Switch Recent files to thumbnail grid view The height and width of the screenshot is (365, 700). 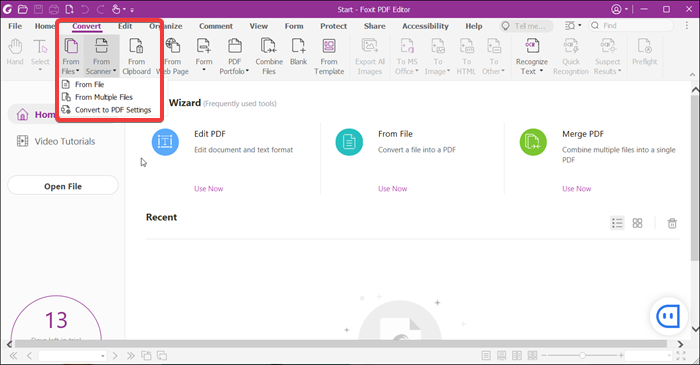point(638,223)
